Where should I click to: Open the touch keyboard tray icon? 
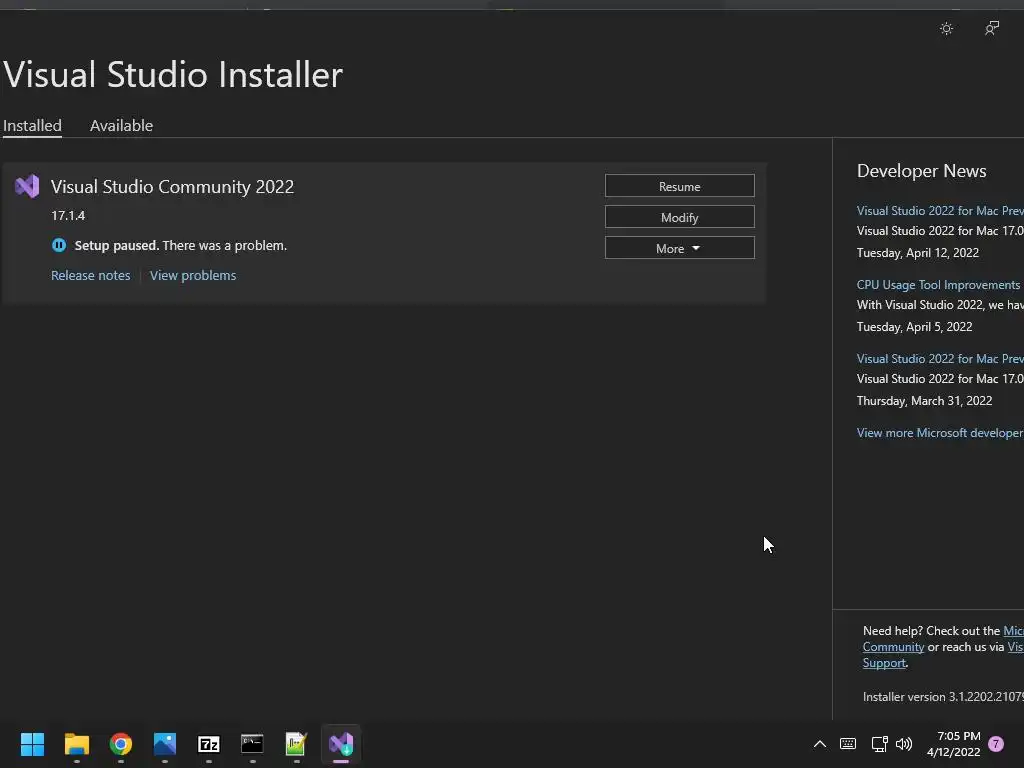click(848, 744)
